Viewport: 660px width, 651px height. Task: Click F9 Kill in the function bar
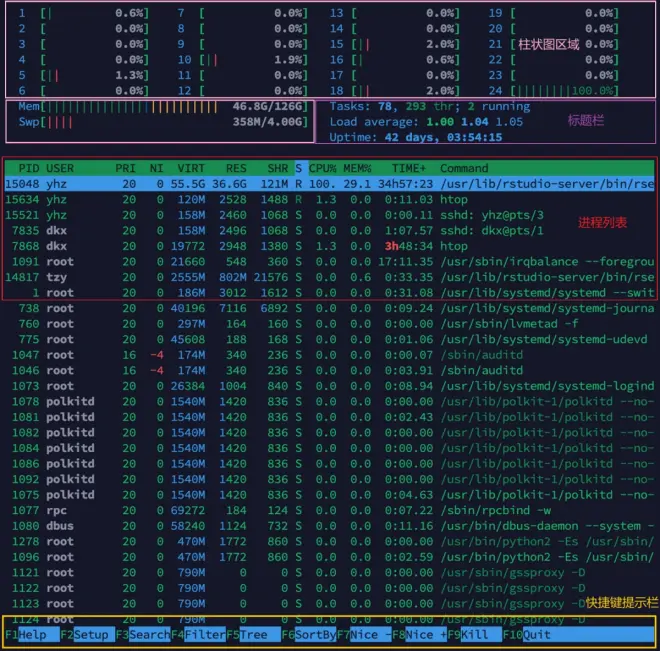click(474, 635)
